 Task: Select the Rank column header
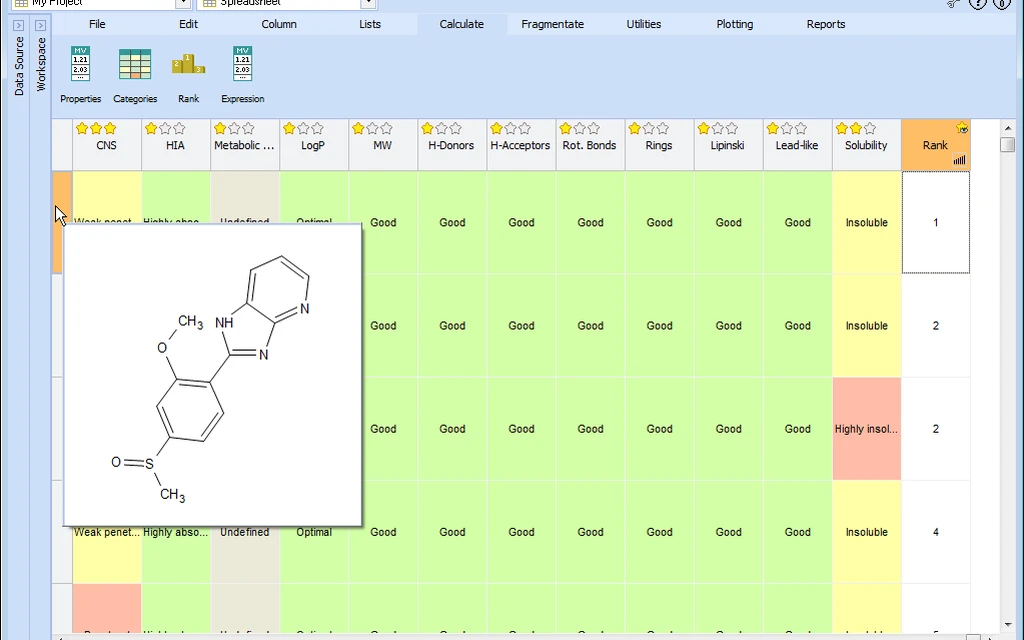click(935, 145)
